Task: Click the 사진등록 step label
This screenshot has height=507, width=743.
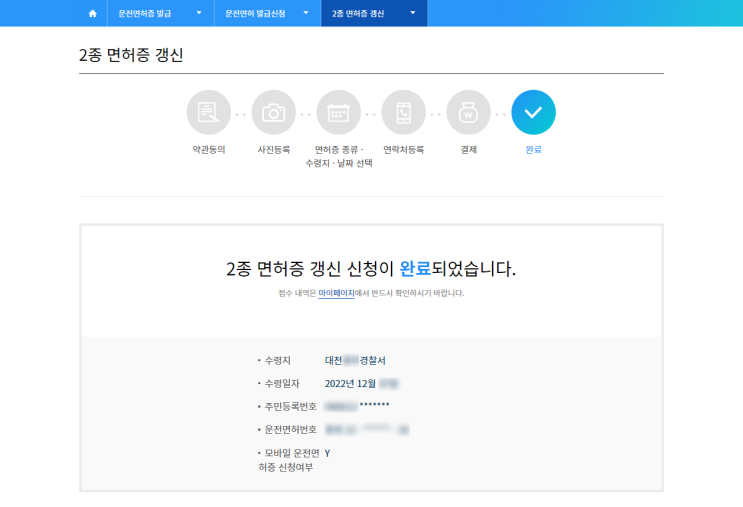Action: click(x=273, y=150)
